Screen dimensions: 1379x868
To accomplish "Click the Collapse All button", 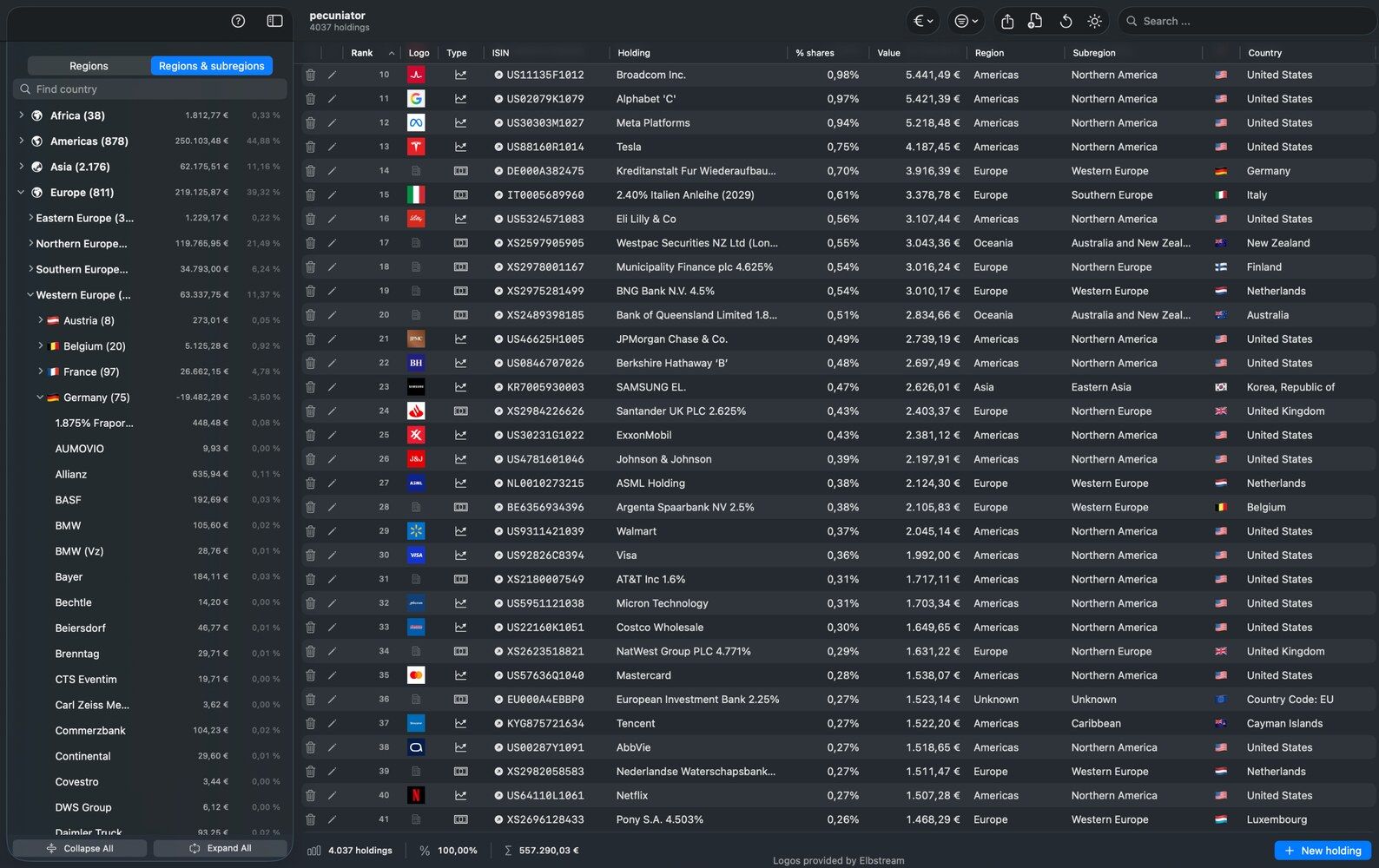I will [80, 849].
